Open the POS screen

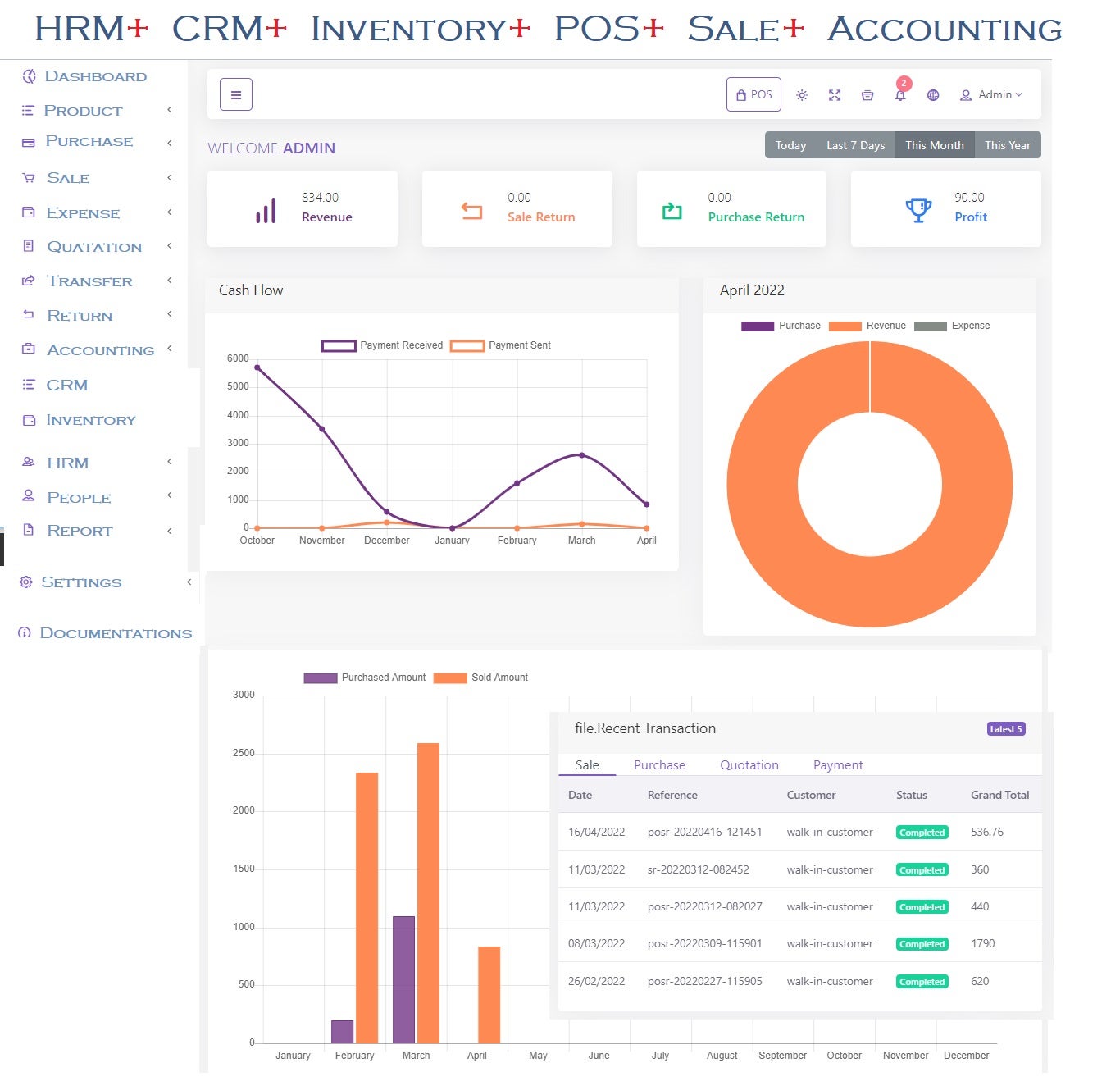pyautogui.click(x=753, y=94)
